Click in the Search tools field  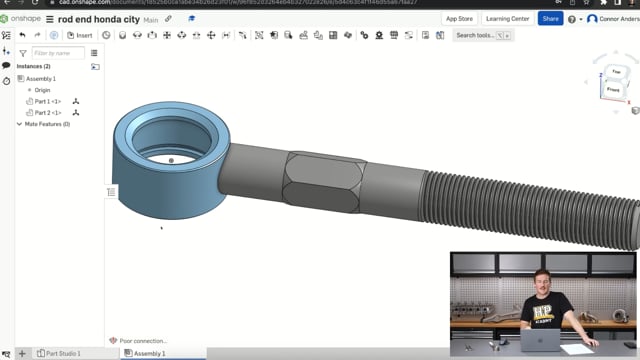[483, 36]
